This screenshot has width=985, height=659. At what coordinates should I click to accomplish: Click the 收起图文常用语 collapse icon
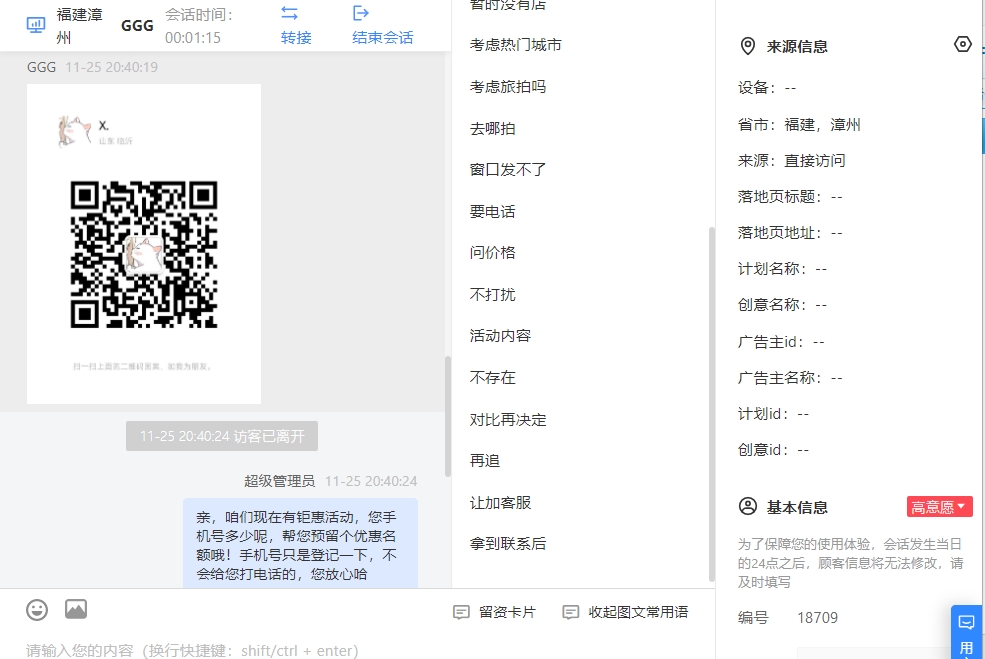(x=570, y=612)
